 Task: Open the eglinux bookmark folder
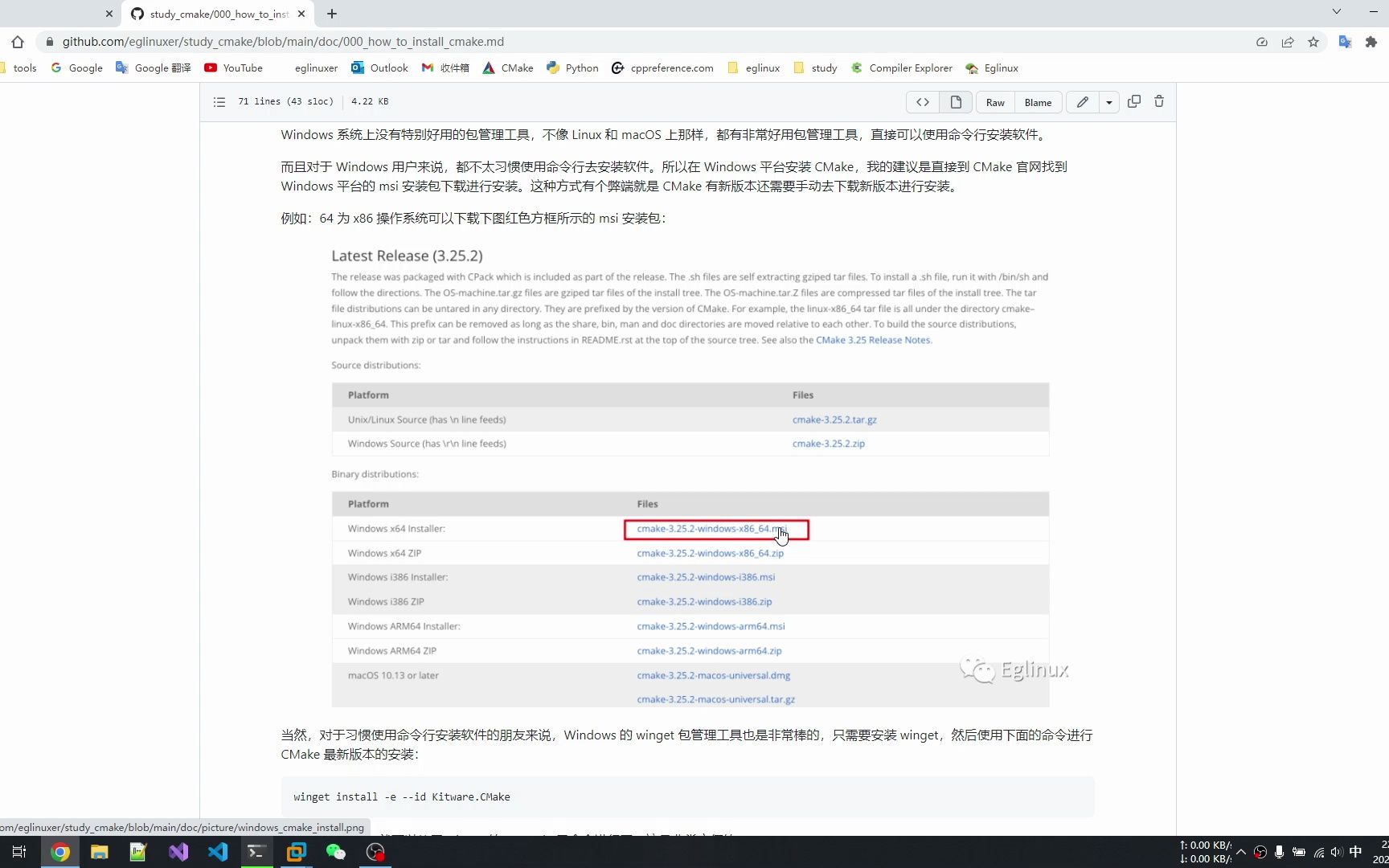pyautogui.click(x=753, y=68)
